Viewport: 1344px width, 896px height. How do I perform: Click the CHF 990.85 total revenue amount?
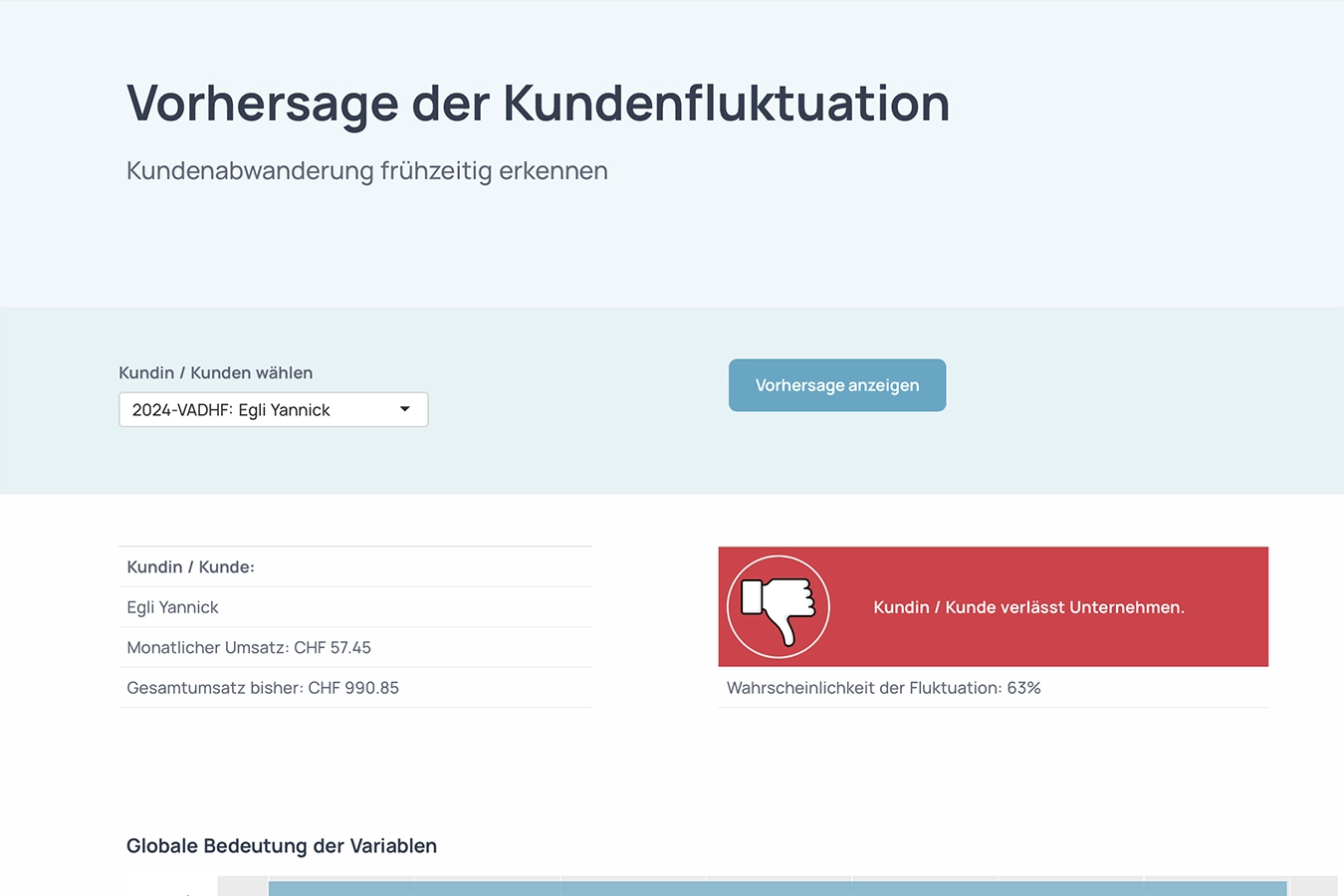(353, 688)
